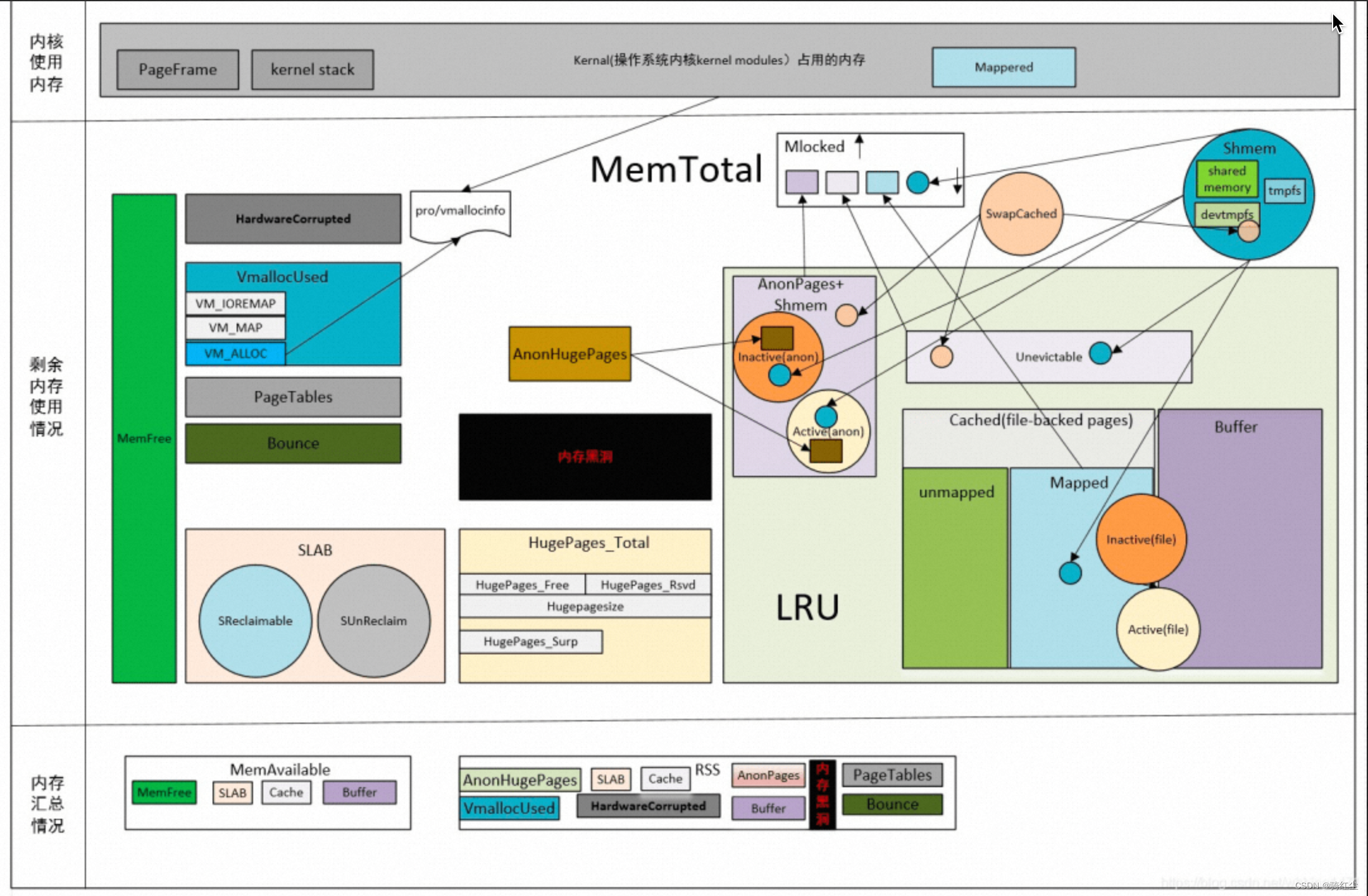The image size is (1368, 896).
Task: Click MemFree in MemAvailable summary
Action: (165, 792)
